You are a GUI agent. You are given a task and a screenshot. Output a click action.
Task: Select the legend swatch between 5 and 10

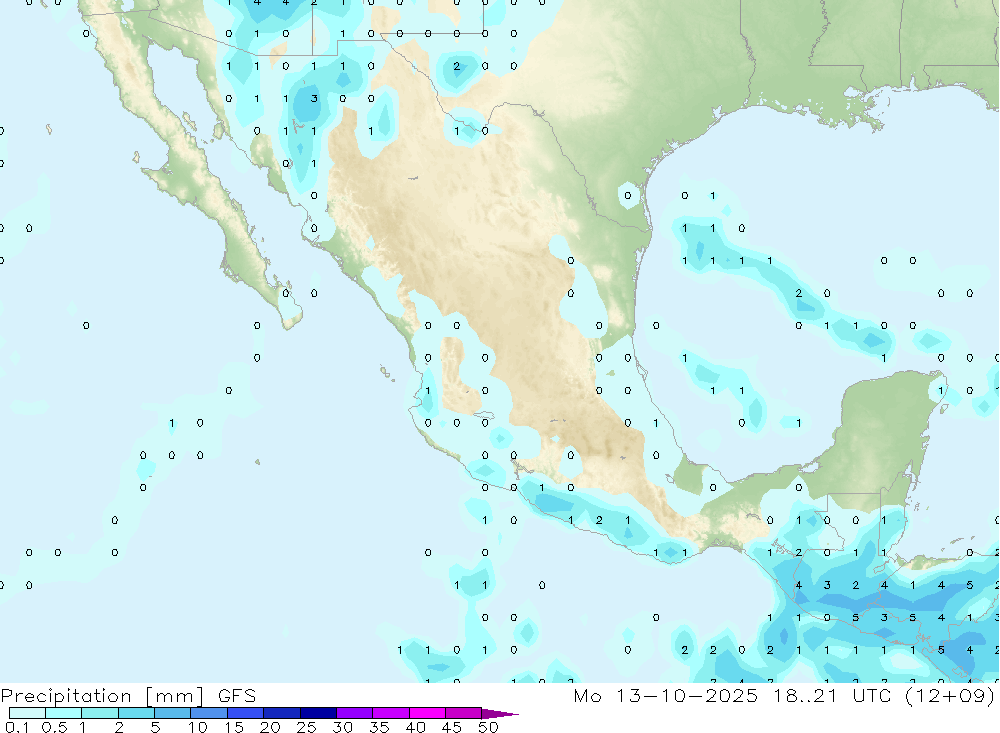click(173, 713)
